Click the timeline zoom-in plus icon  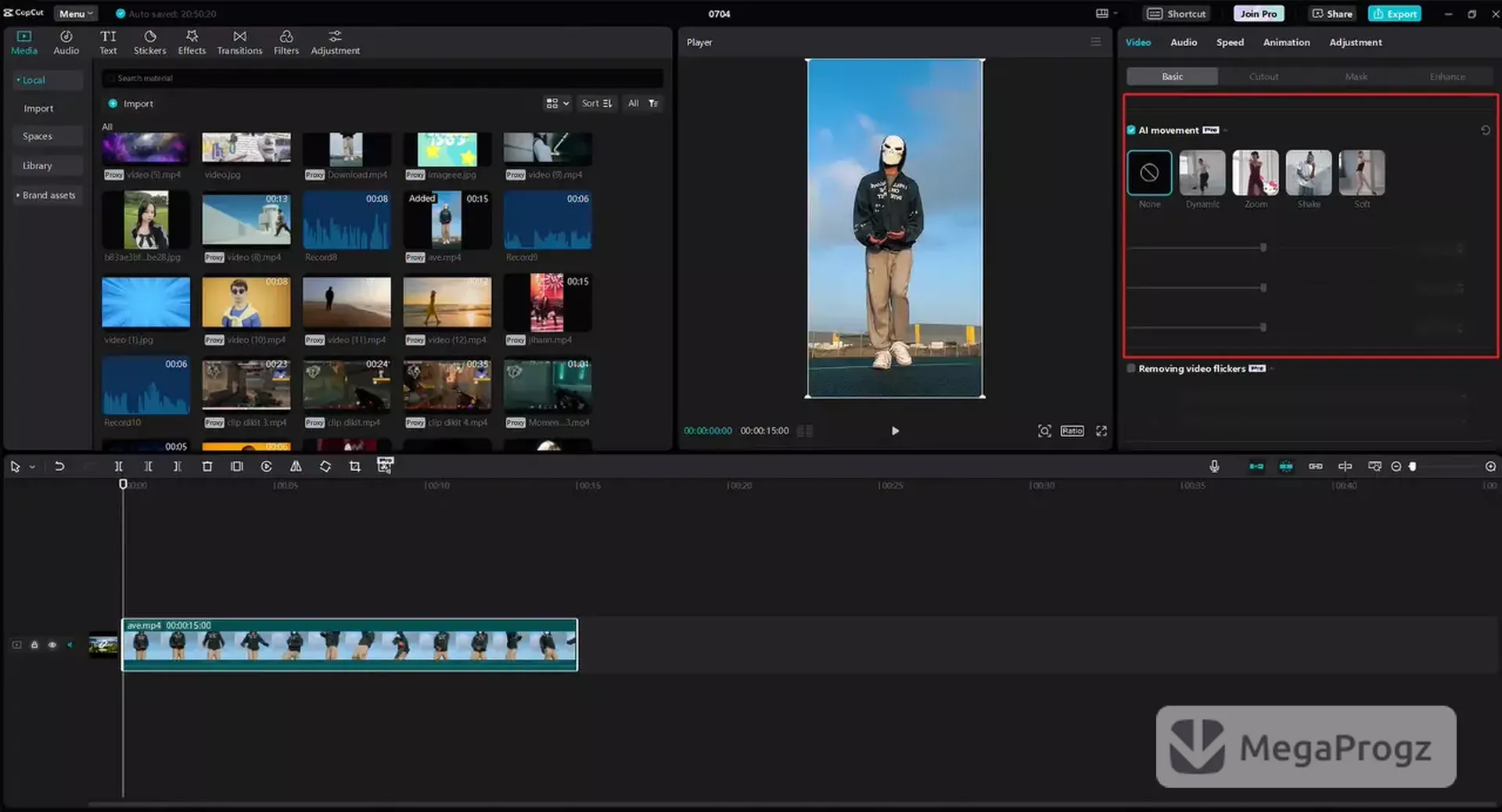(x=1490, y=466)
